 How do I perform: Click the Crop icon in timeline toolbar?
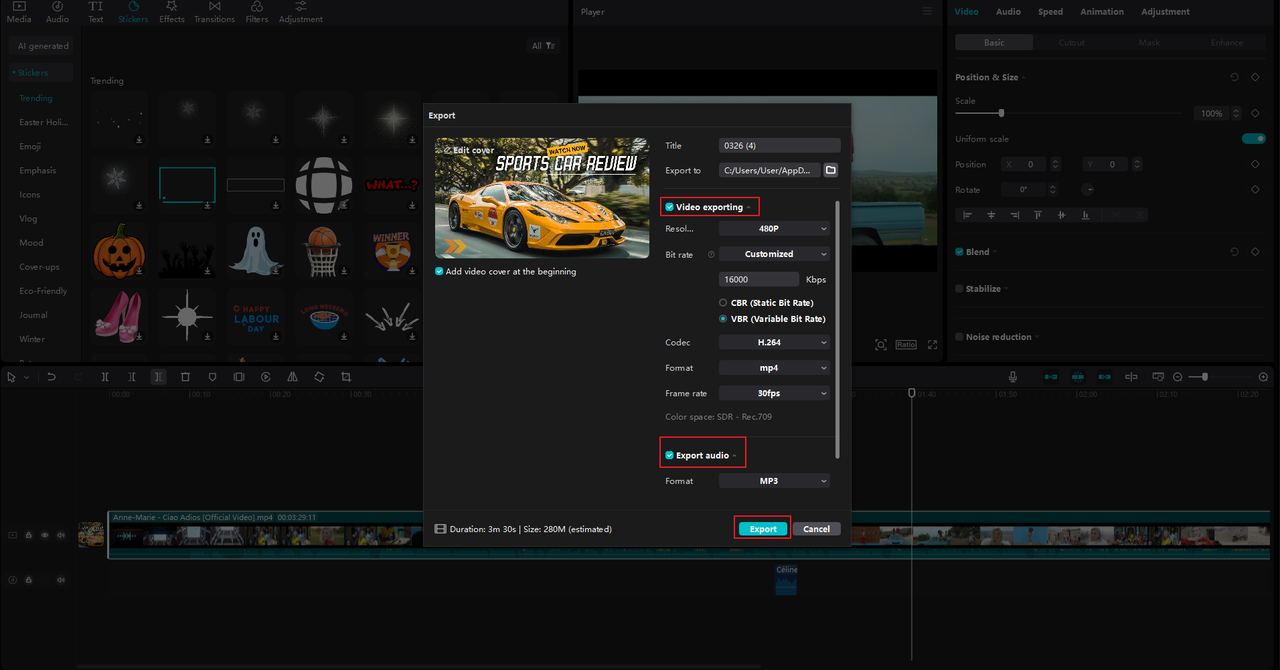(346, 377)
